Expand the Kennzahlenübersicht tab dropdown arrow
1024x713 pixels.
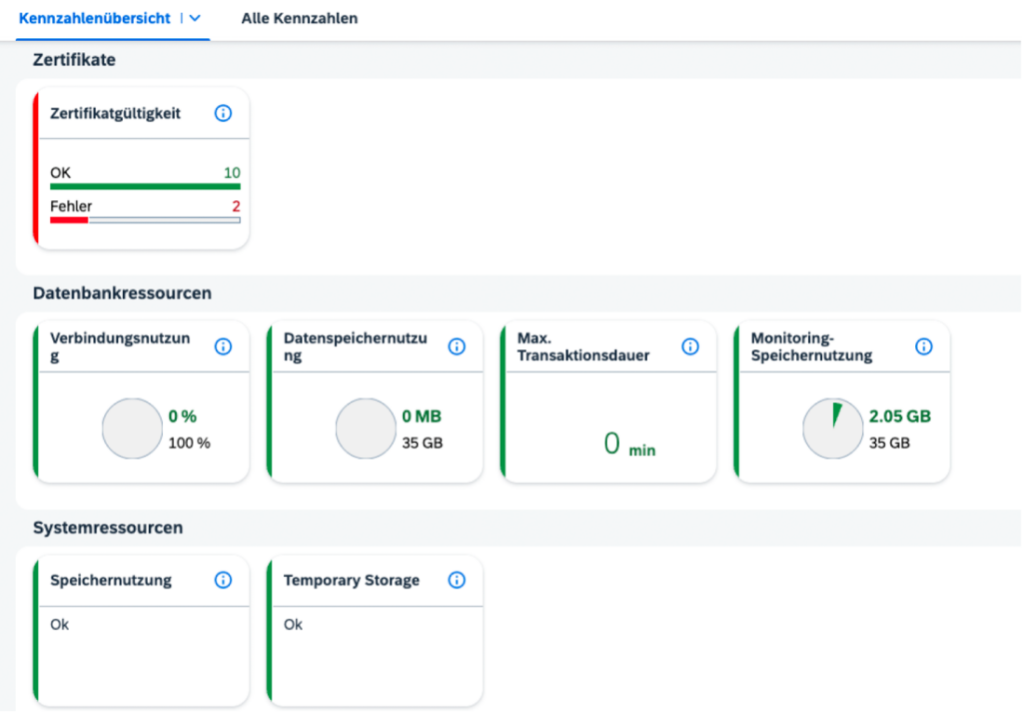click(195, 18)
